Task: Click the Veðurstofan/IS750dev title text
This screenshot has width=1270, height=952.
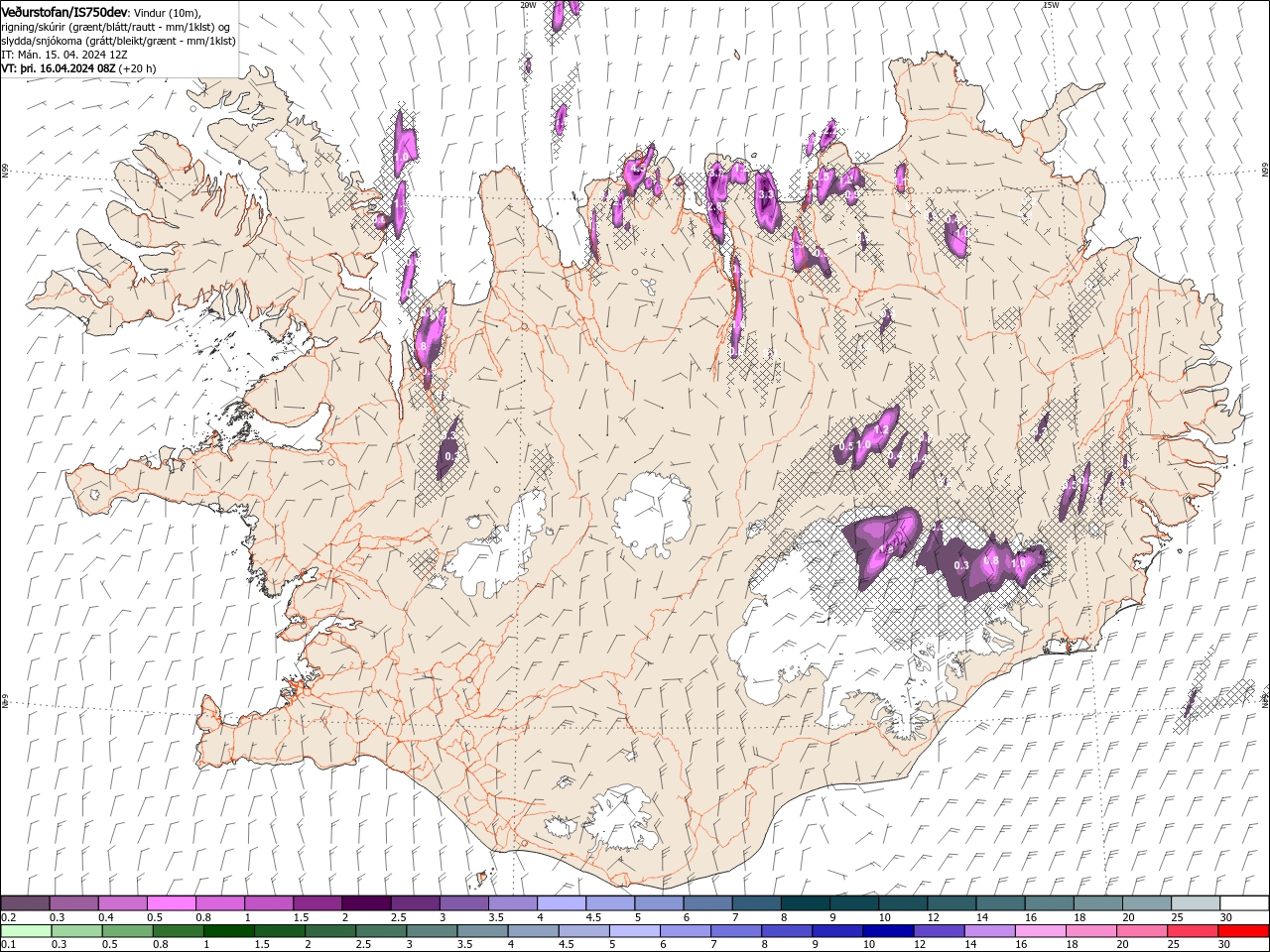Action: [x=64, y=11]
